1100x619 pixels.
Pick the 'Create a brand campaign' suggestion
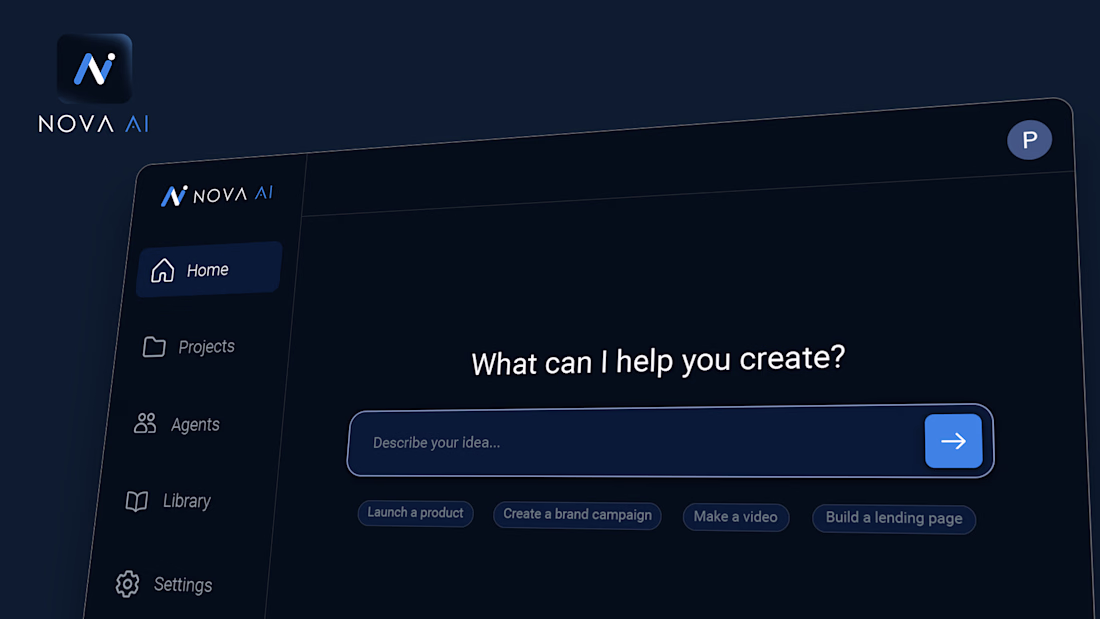pyautogui.click(x=577, y=515)
